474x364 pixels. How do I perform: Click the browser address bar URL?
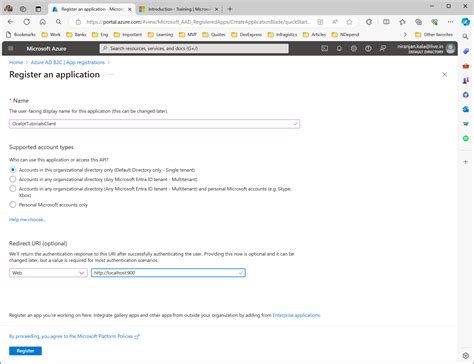198,22
